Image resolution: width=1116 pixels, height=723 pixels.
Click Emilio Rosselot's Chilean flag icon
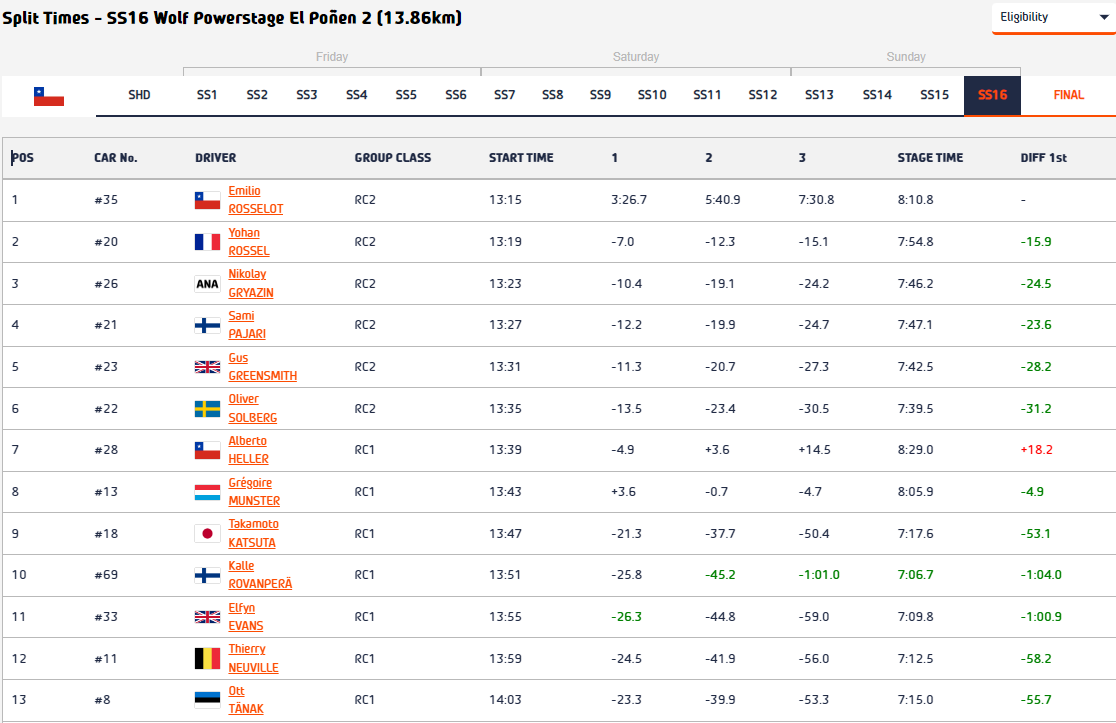(207, 200)
